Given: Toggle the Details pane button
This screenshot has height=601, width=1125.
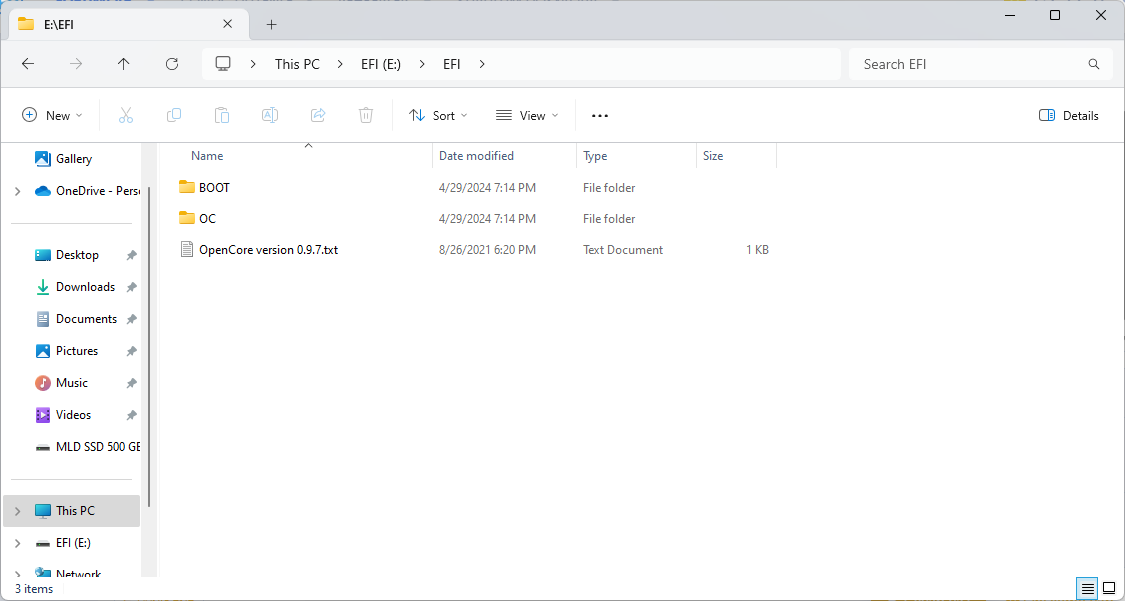Looking at the screenshot, I should (1069, 116).
